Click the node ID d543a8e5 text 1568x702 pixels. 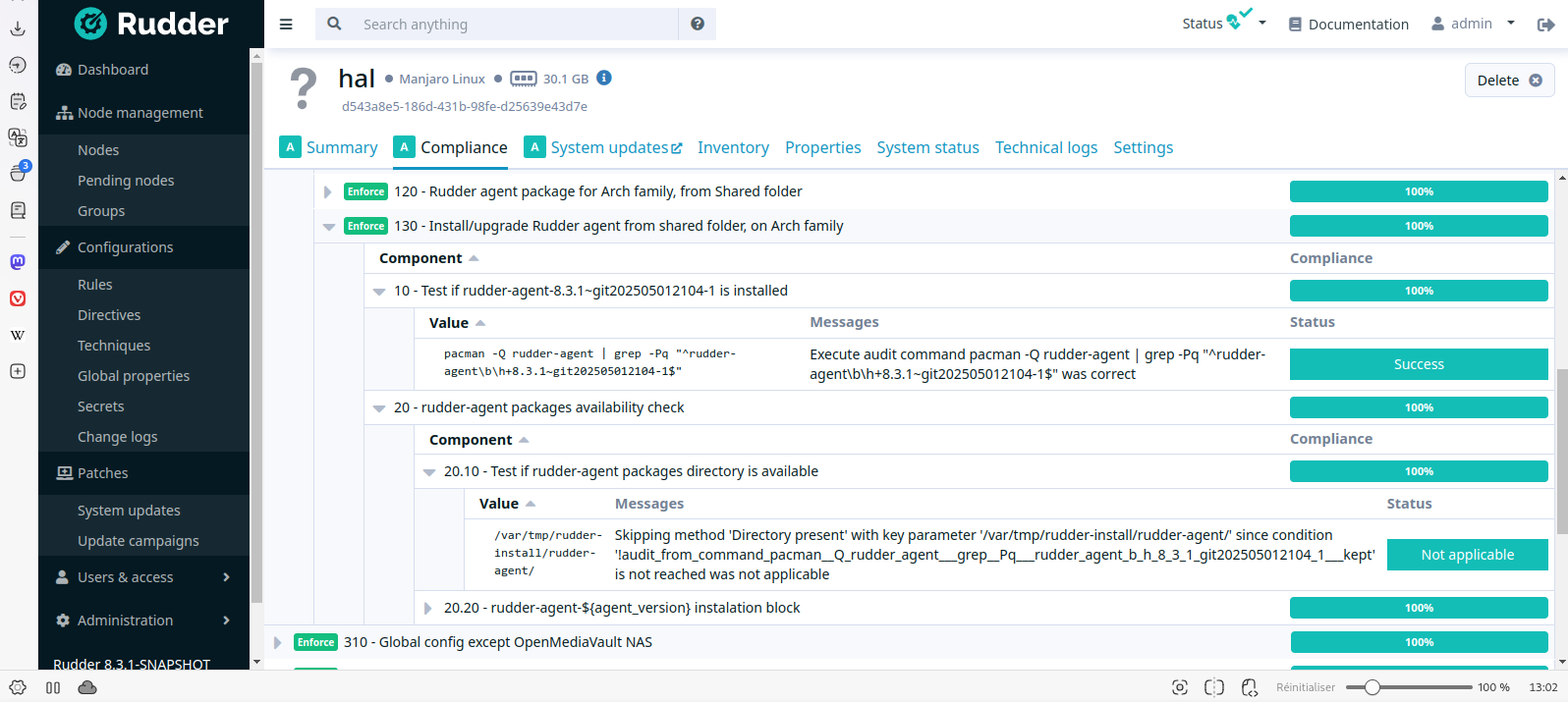click(x=465, y=106)
